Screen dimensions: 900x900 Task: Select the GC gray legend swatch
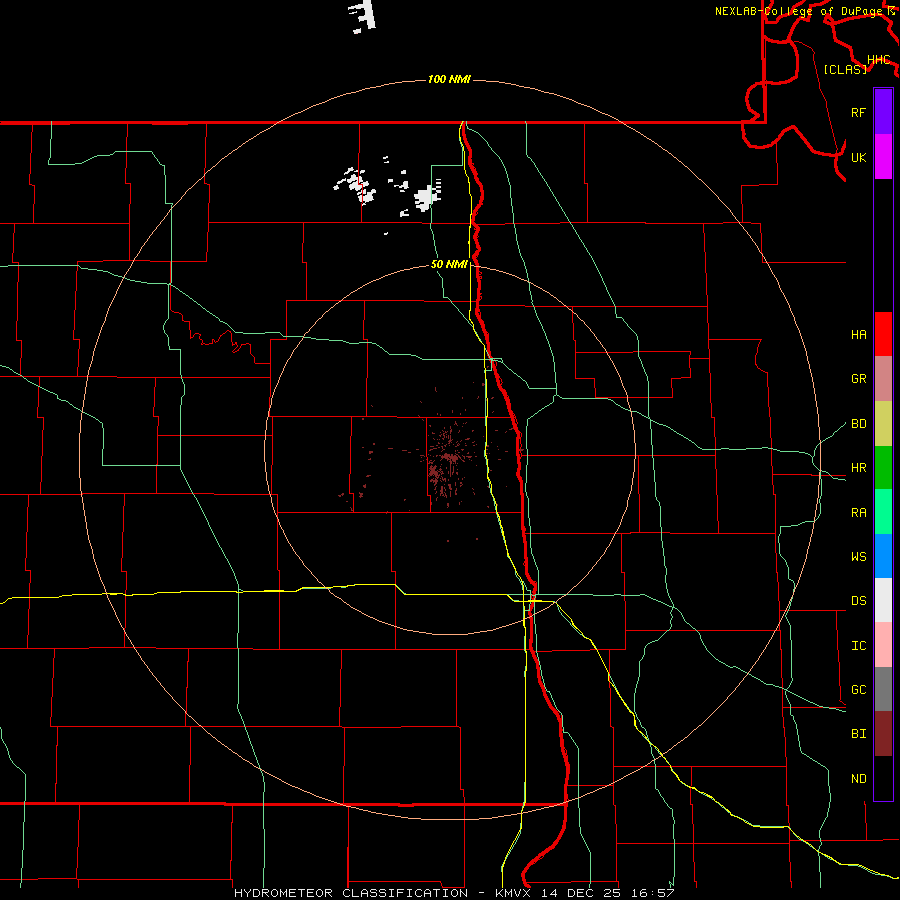883,689
